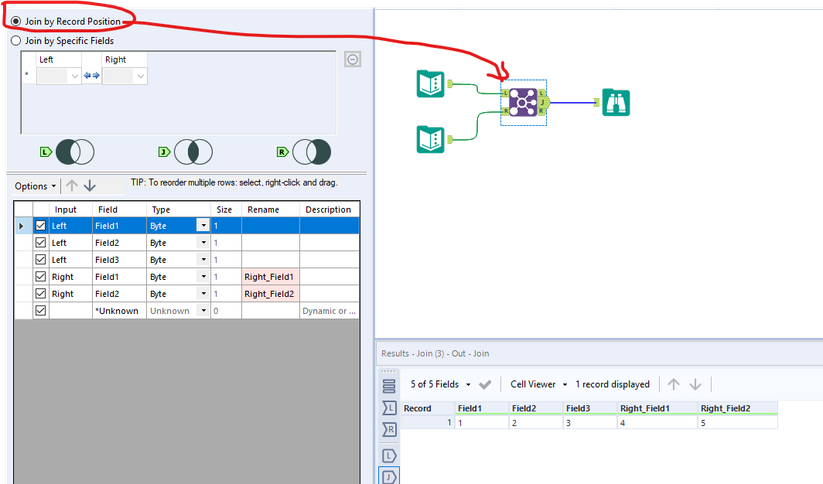The image size is (823, 484).
Task: Click the Join tool J output anchor
Action: (543, 102)
